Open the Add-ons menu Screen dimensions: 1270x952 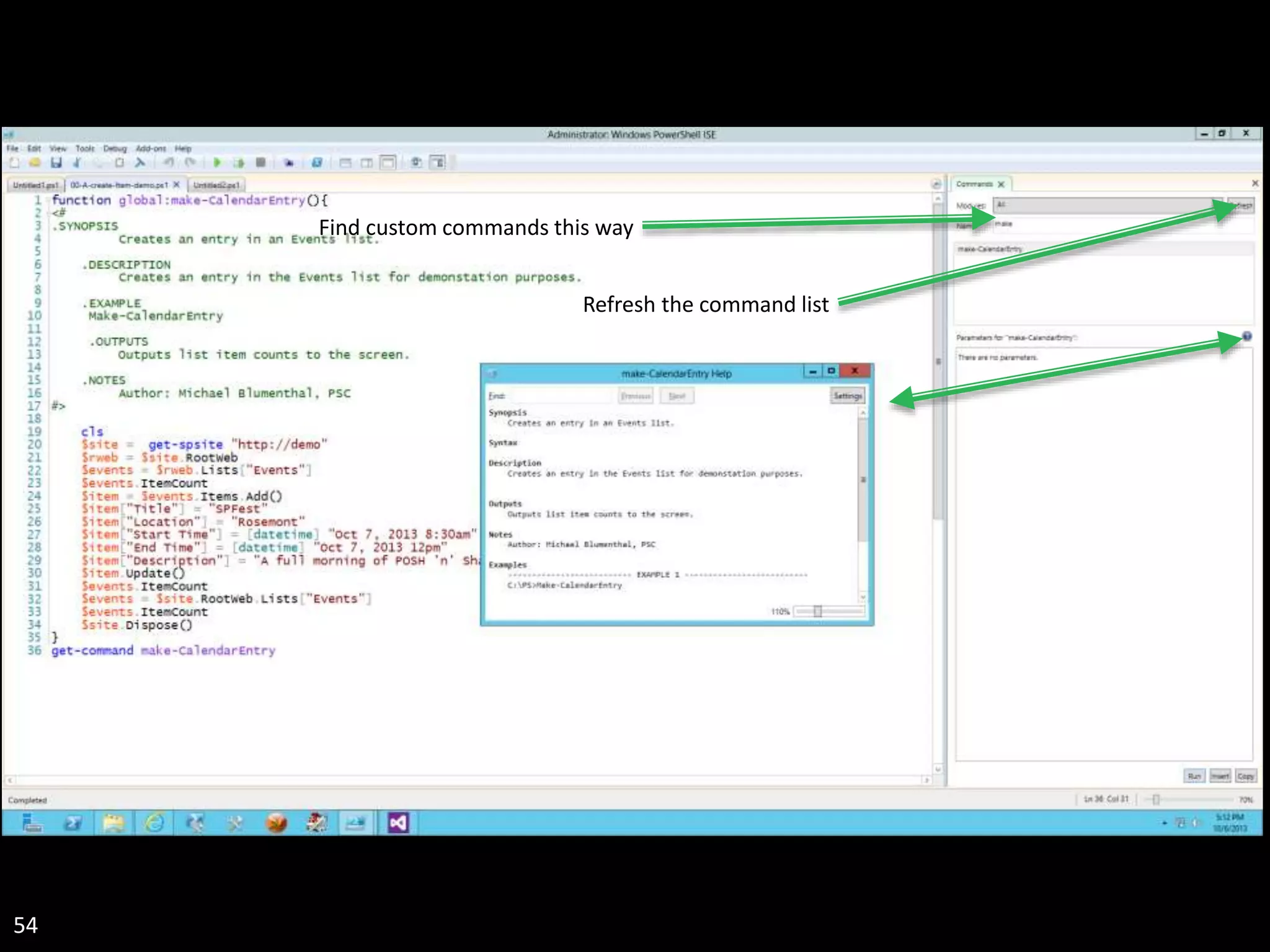[151, 149]
